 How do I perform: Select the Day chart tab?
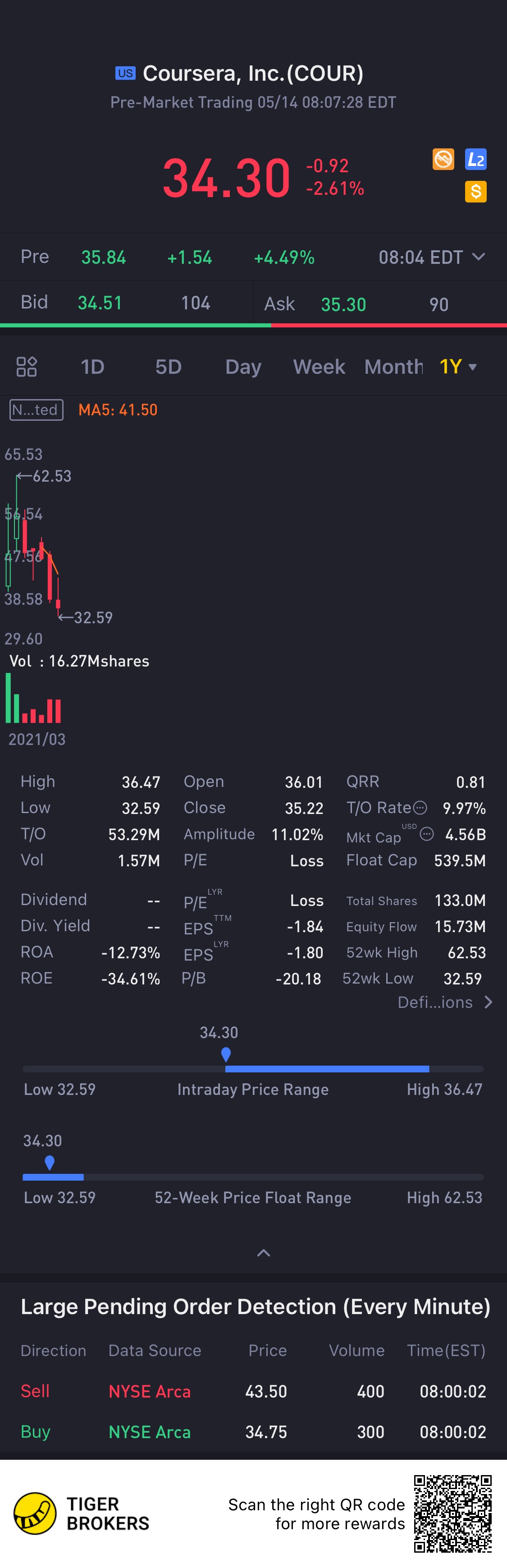point(243,367)
